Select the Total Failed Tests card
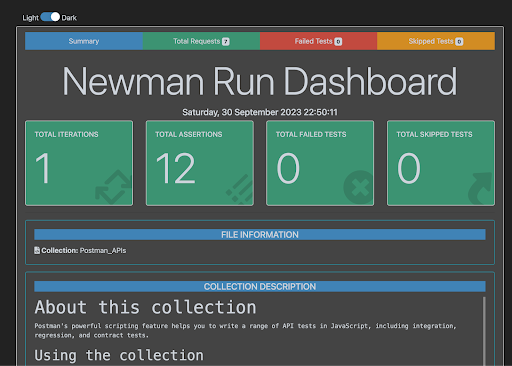The width and height of the screenshot is (512, 366). 320,163
